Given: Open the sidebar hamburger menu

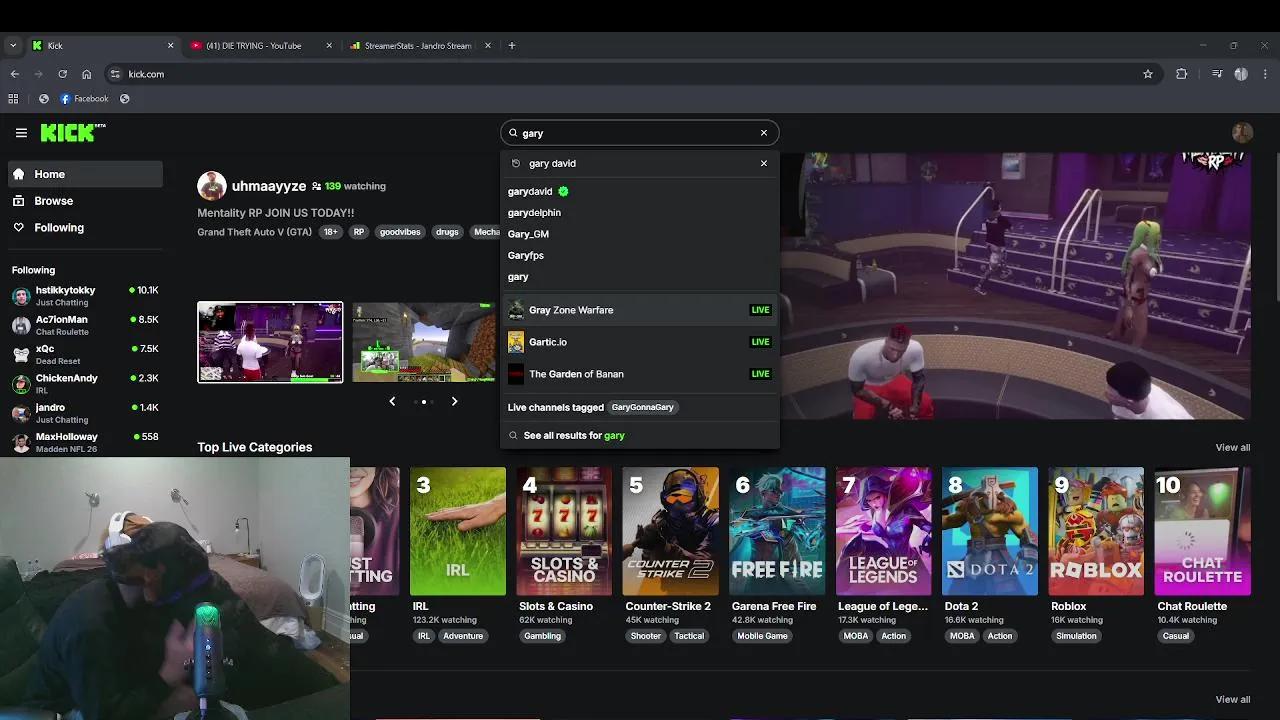Looking at the screenshot, I should tap(21, 132).
